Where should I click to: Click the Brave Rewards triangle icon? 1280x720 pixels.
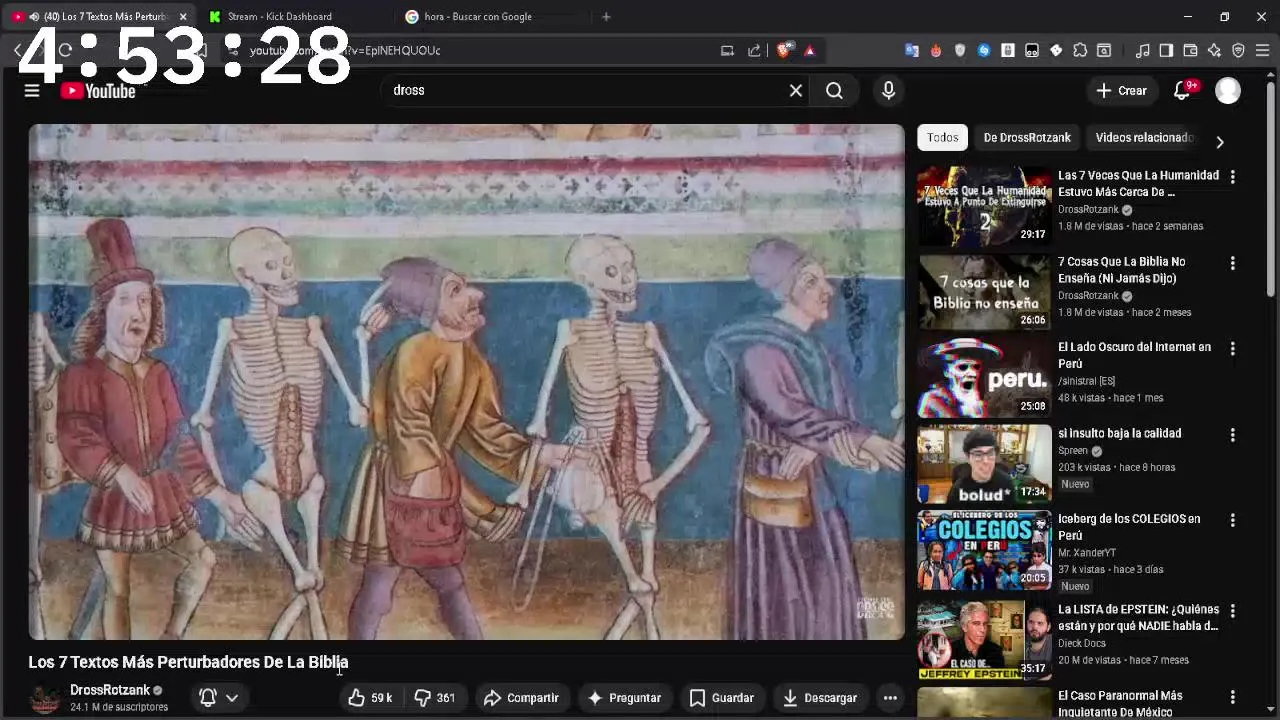pos(809,51)
